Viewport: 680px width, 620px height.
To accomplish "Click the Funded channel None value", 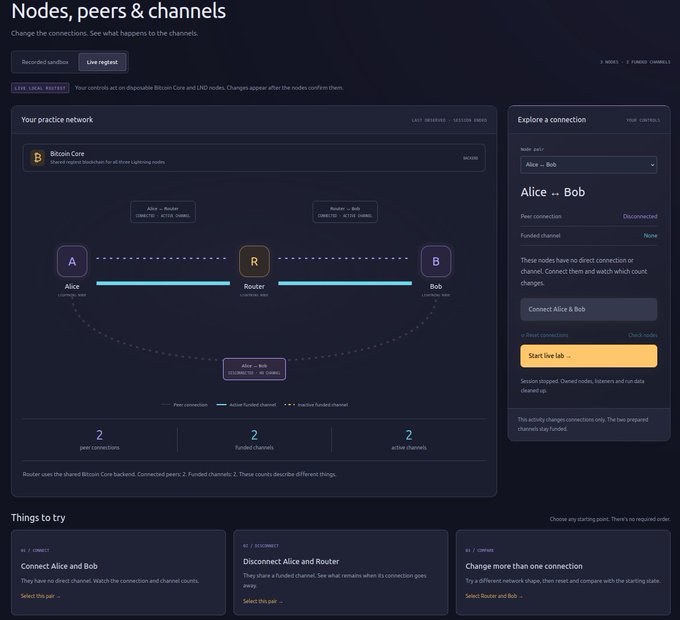I will point(650,235).
